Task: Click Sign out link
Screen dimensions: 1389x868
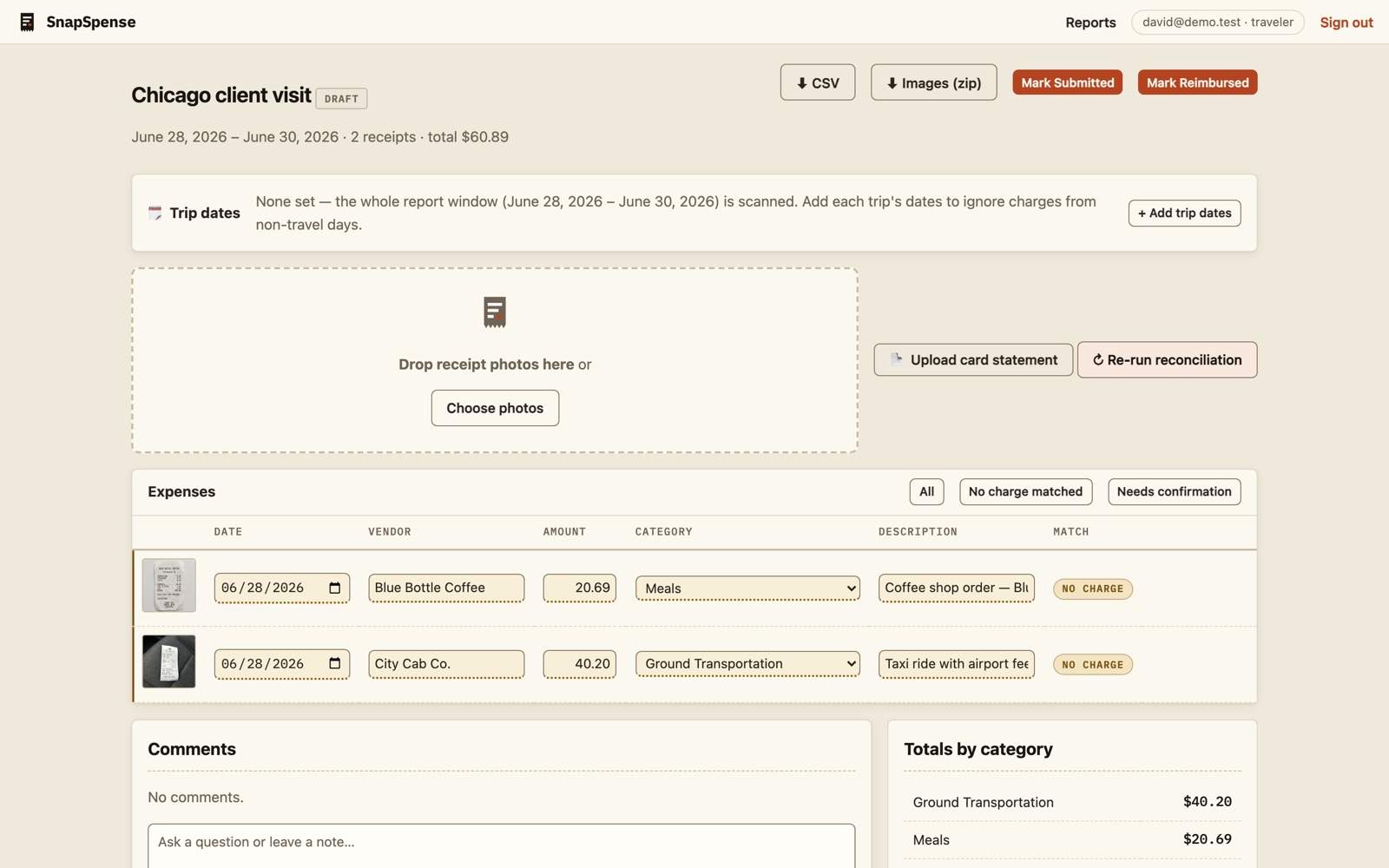Action: click(1346, 23)
